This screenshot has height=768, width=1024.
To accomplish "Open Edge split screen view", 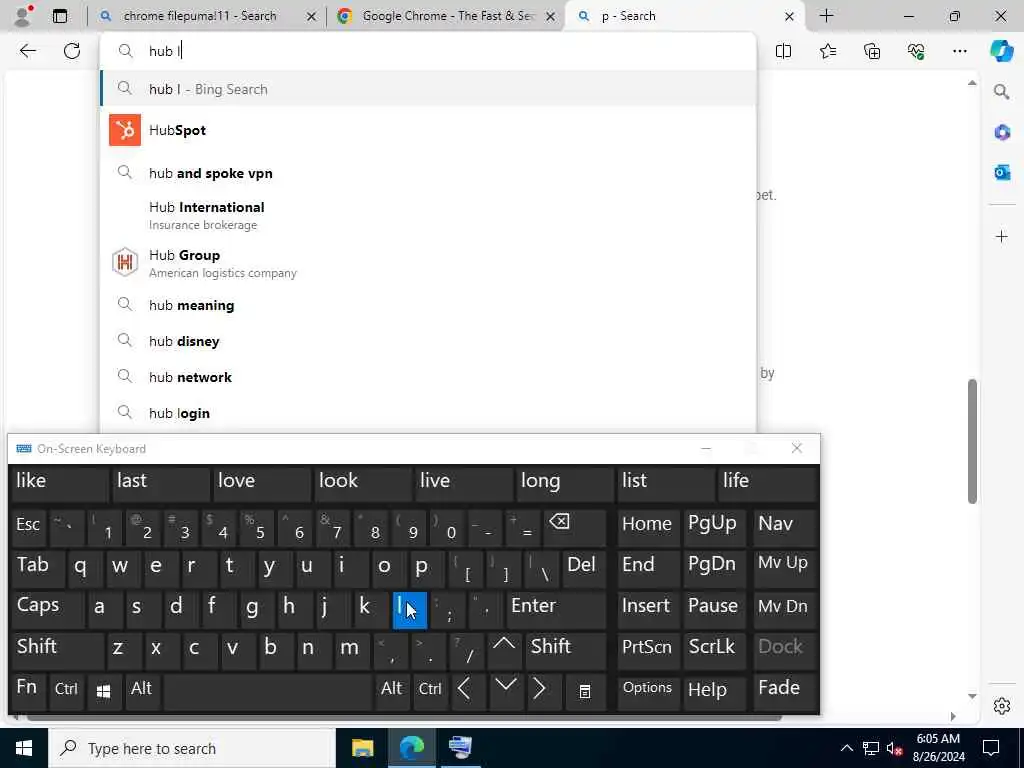I will tap(783, 51).
